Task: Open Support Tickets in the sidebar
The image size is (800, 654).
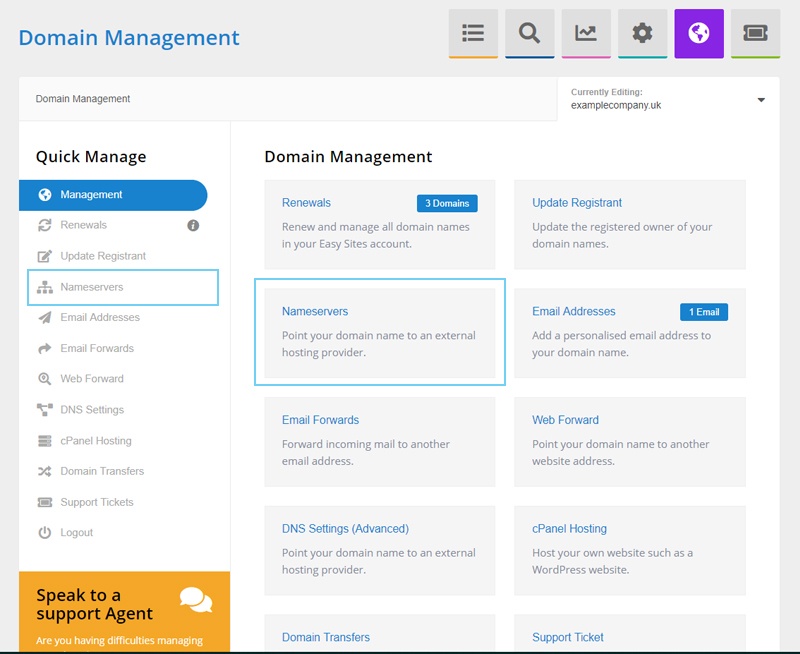Action: pyautogui.click(x=97, y=502)
